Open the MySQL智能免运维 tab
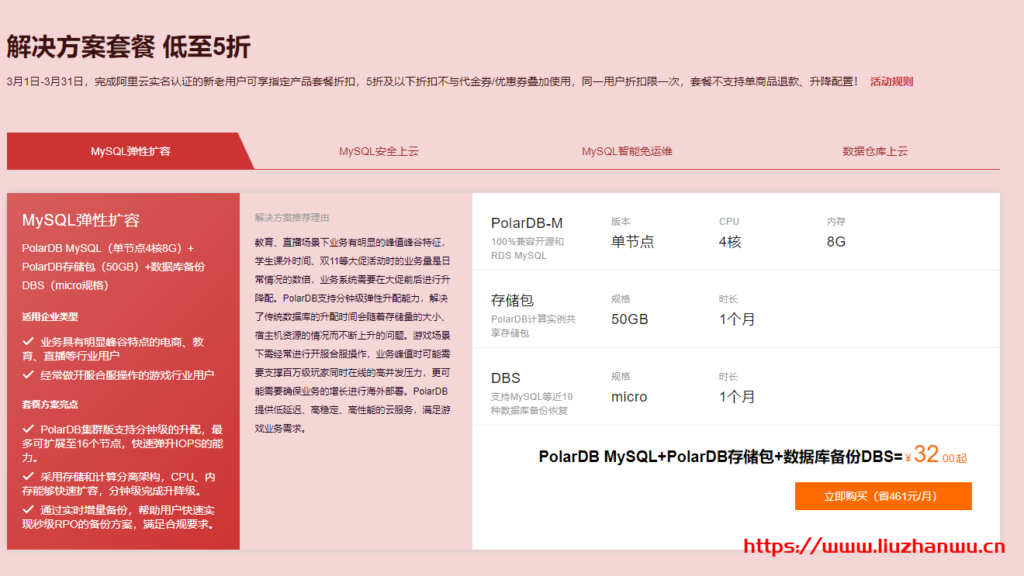The width and height of the screenshot is (1024, 576). tap(626, 151)
